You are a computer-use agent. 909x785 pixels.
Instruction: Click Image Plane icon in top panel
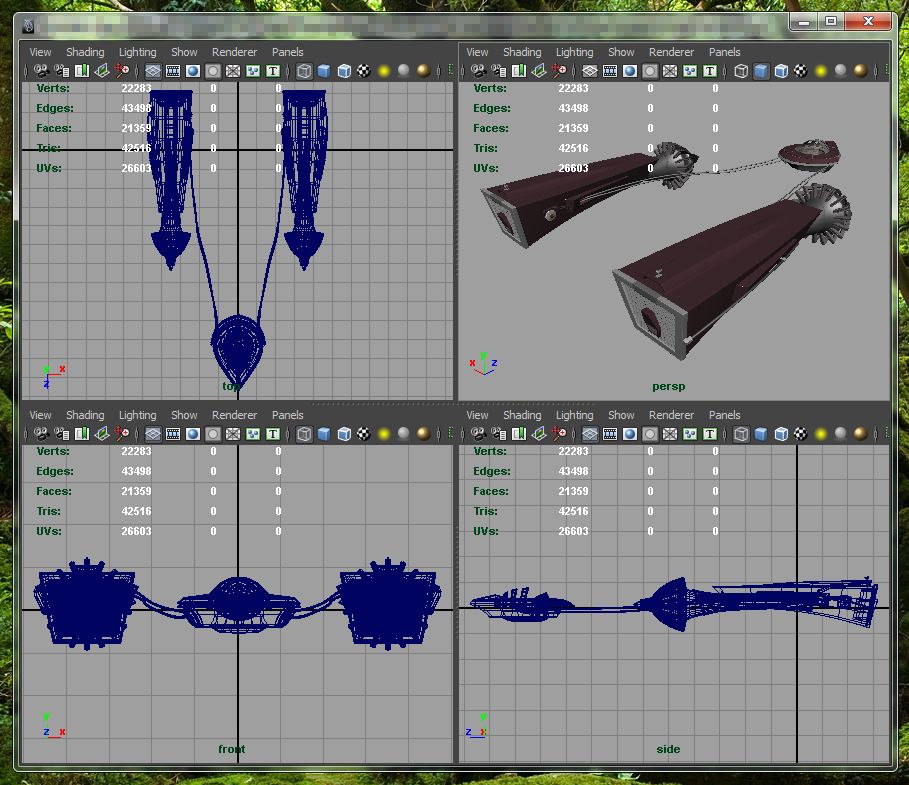[x=102, y=71]
